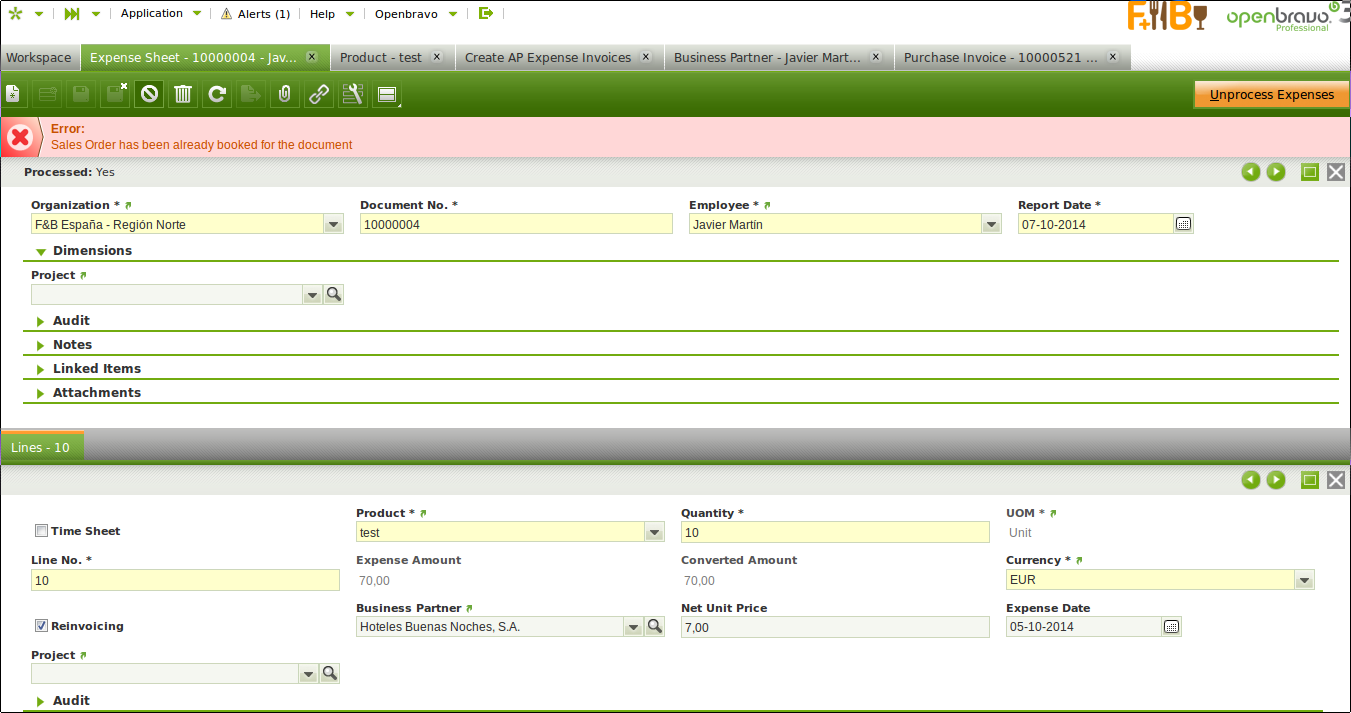This screenshot has width=1351, height=713.
Task: Click the Line No. input field
Action: pos(185,579)
